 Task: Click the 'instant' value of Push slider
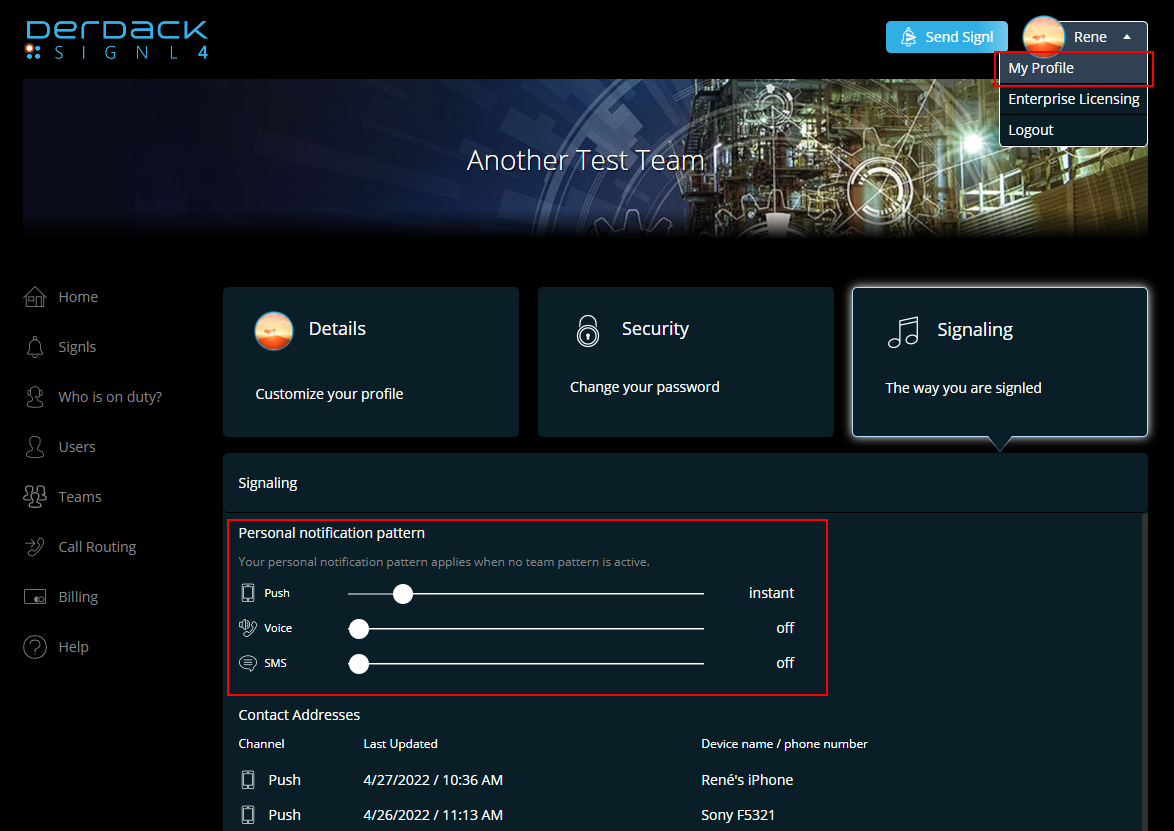click(x=771, y=593)
